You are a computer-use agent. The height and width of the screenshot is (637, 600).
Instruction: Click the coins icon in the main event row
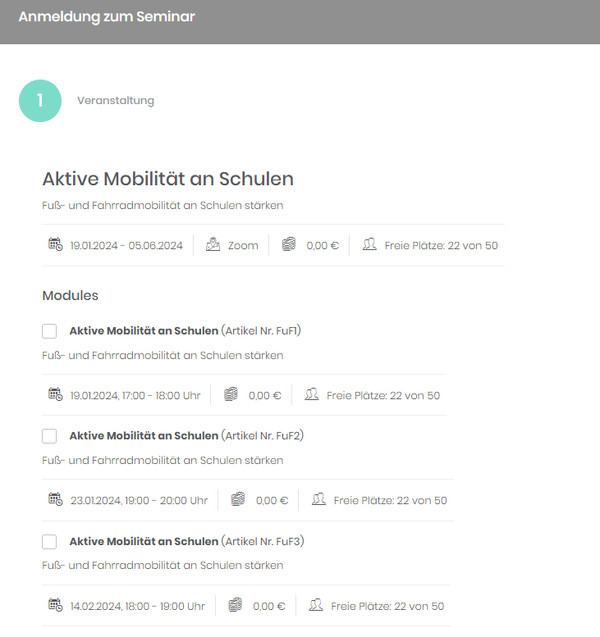289,244
